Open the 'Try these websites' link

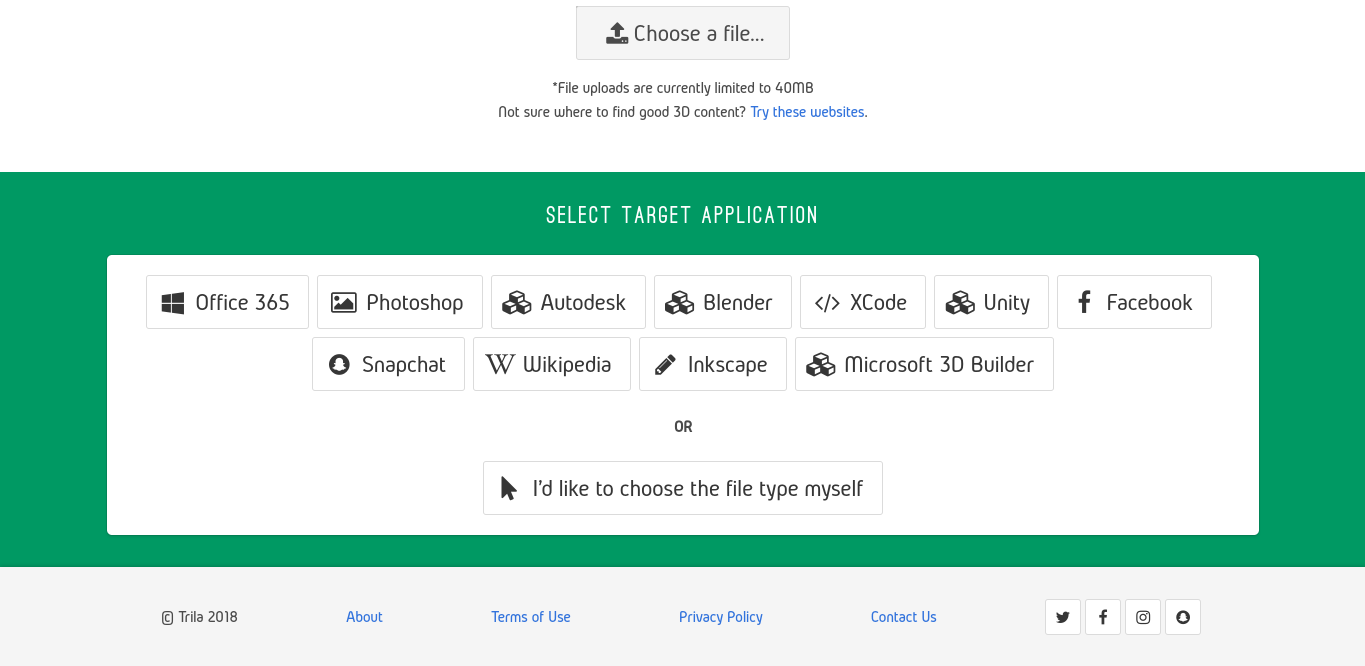coord(807,112)
